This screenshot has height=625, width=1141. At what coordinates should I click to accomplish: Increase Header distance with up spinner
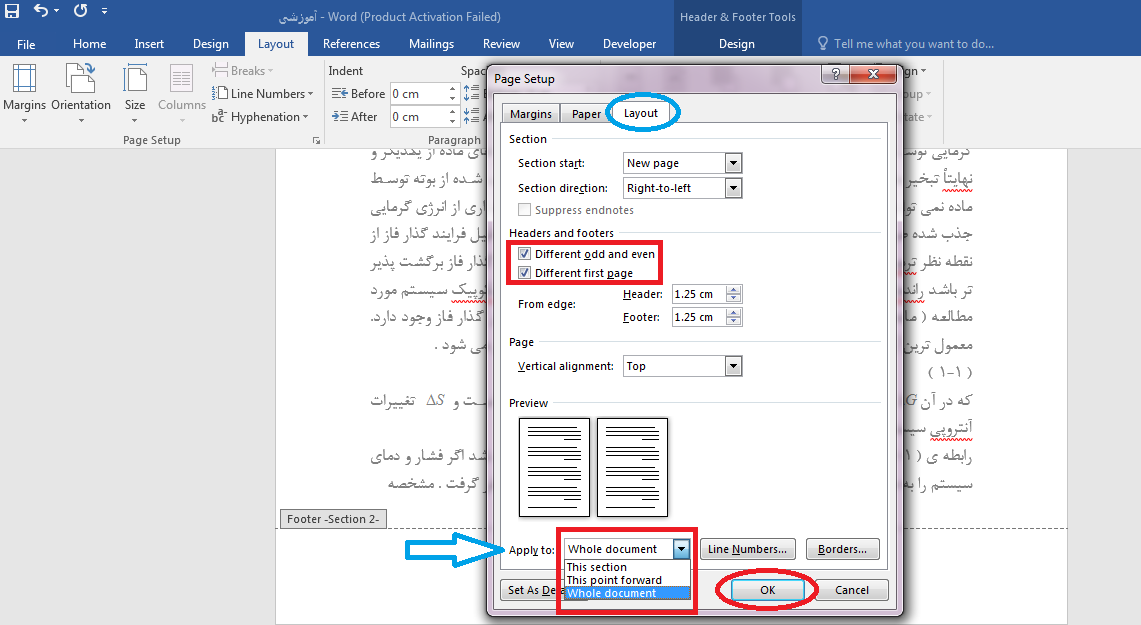[734, 290]
